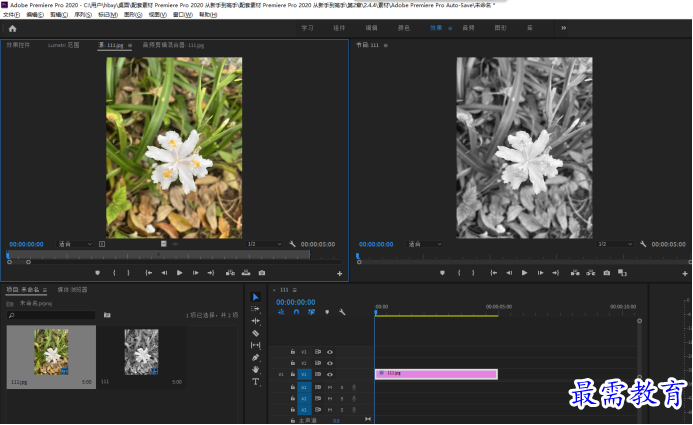The width and height of the screenshot is (693, 425).
Task: Open comparison view in Program monitor
Action: [622, 273]
